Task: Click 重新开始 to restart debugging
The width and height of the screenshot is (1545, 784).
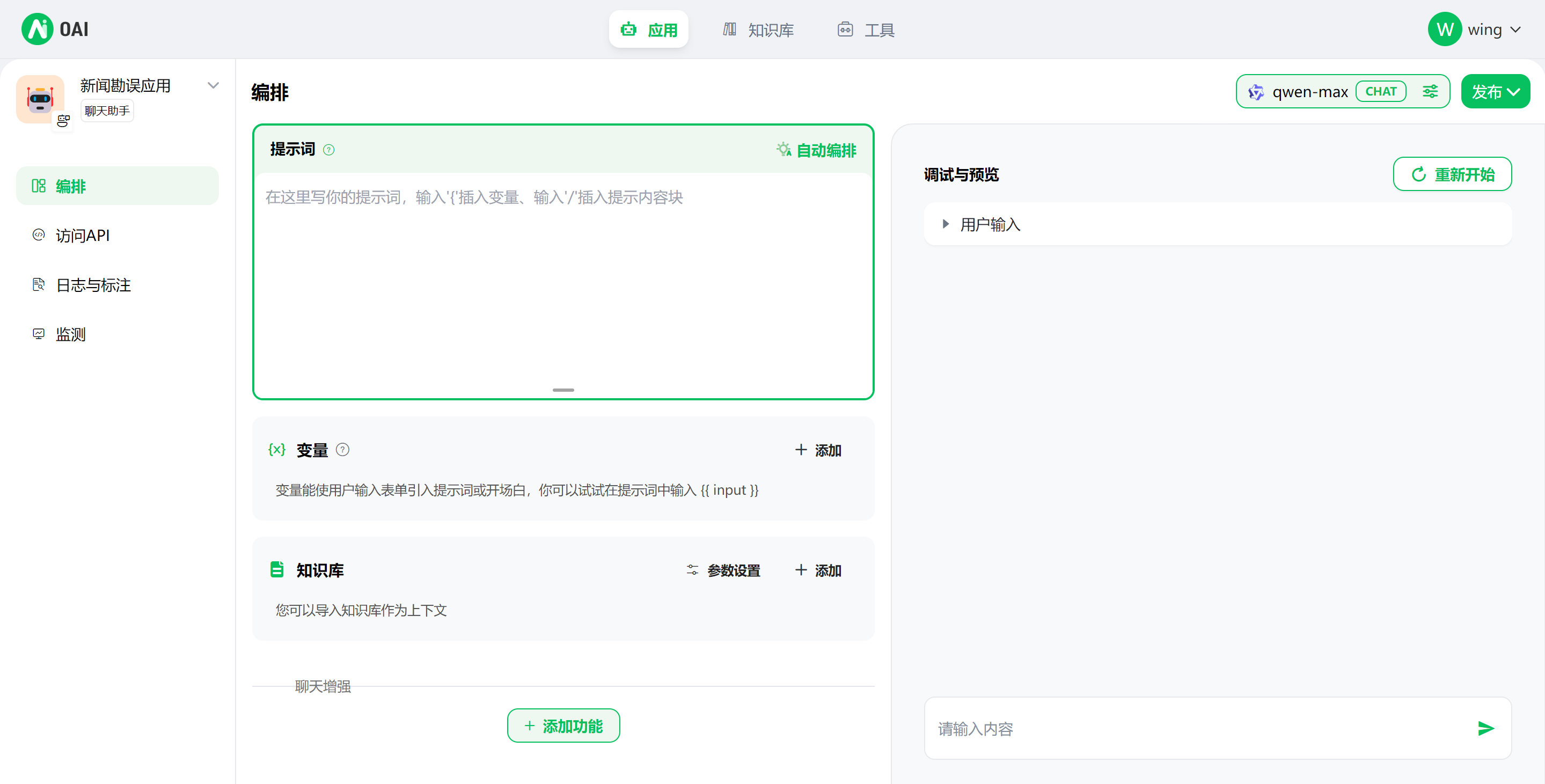Action: (x=1452, y=174)
